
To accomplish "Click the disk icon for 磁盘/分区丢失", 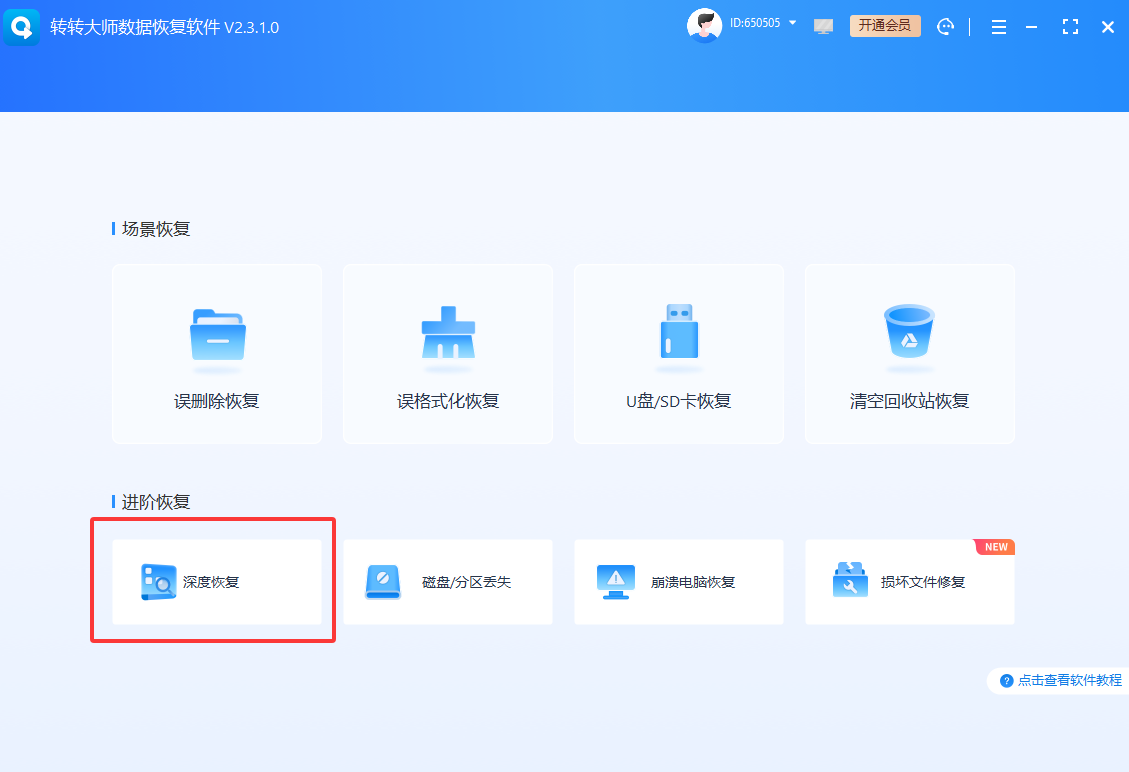I will tap(383, 582).
